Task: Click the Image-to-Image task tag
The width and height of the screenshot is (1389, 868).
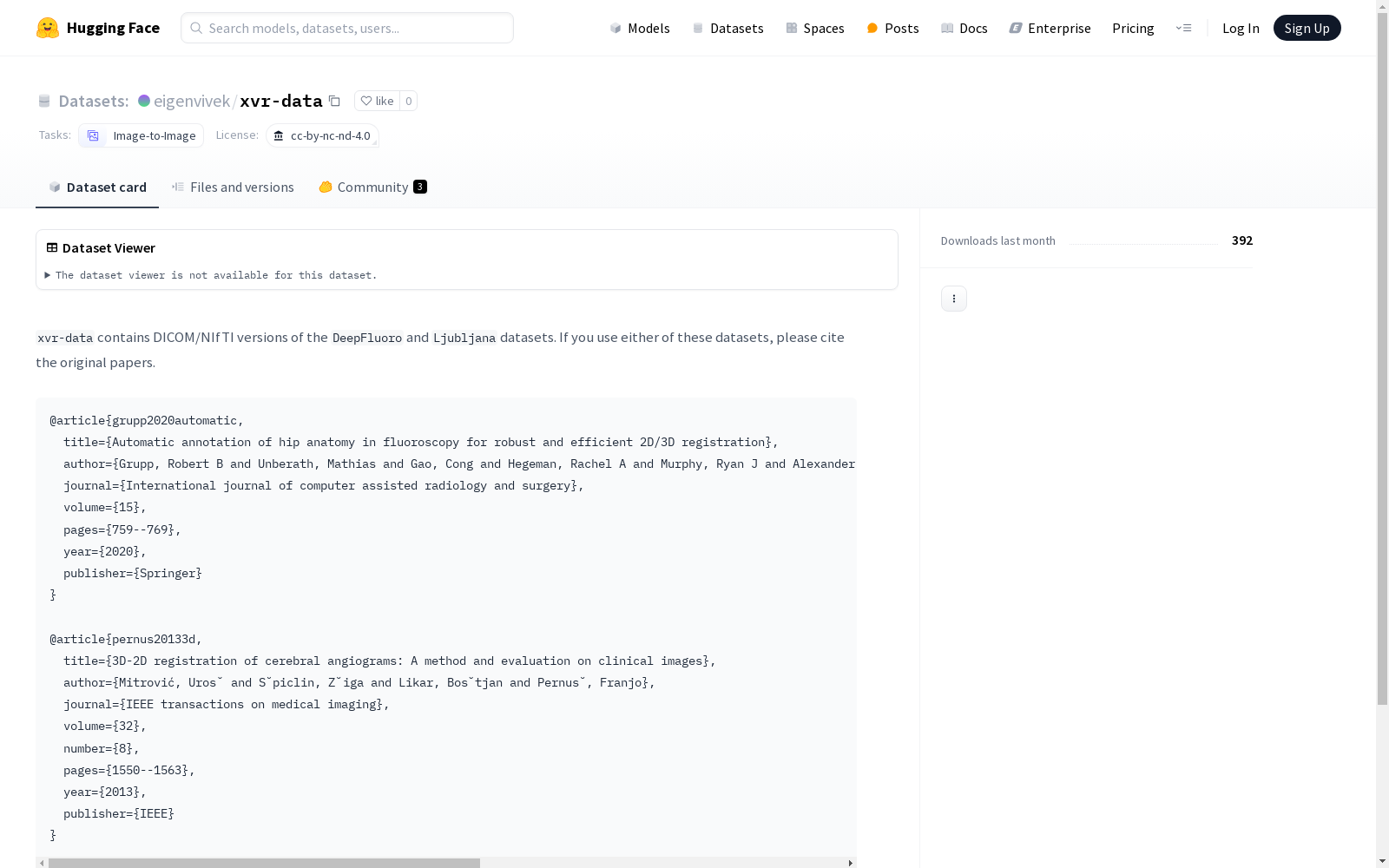Action: click(141, 135)
